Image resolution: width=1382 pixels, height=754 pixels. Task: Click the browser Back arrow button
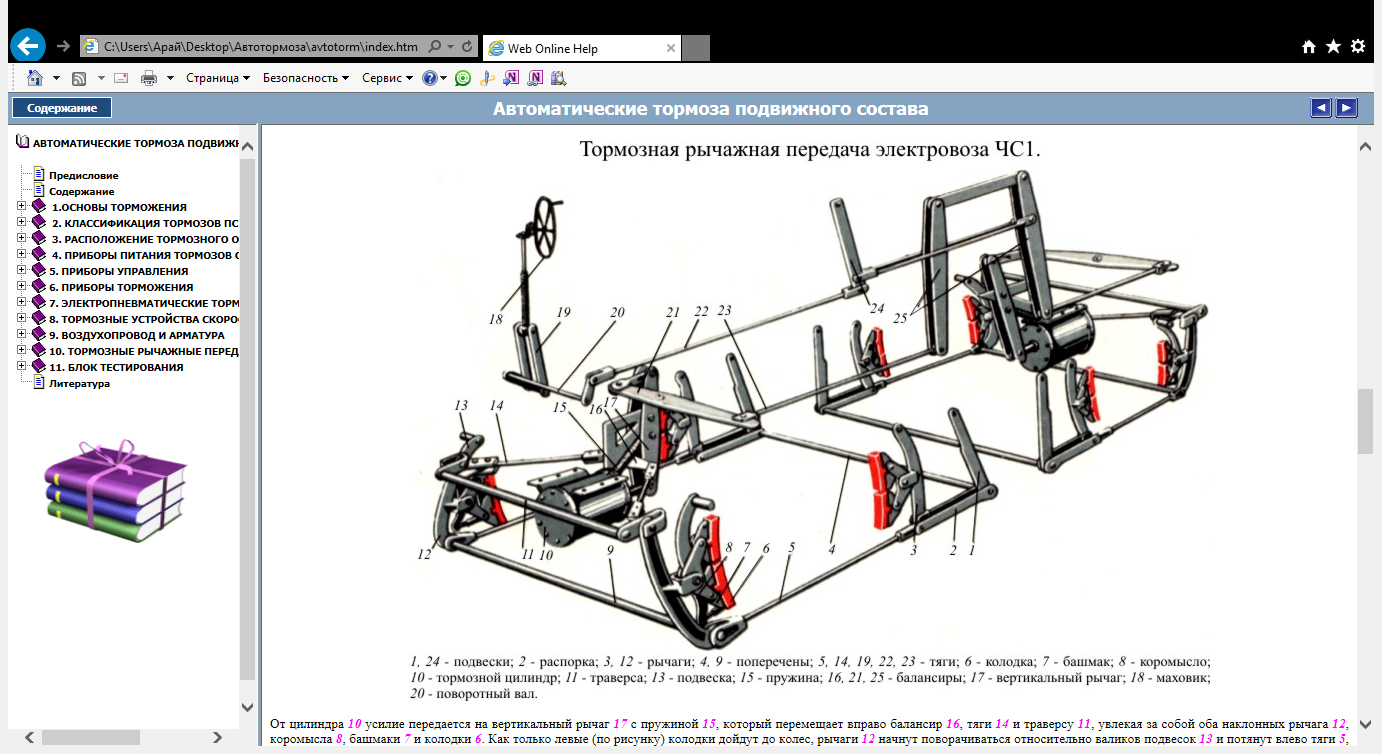[28, 45]
